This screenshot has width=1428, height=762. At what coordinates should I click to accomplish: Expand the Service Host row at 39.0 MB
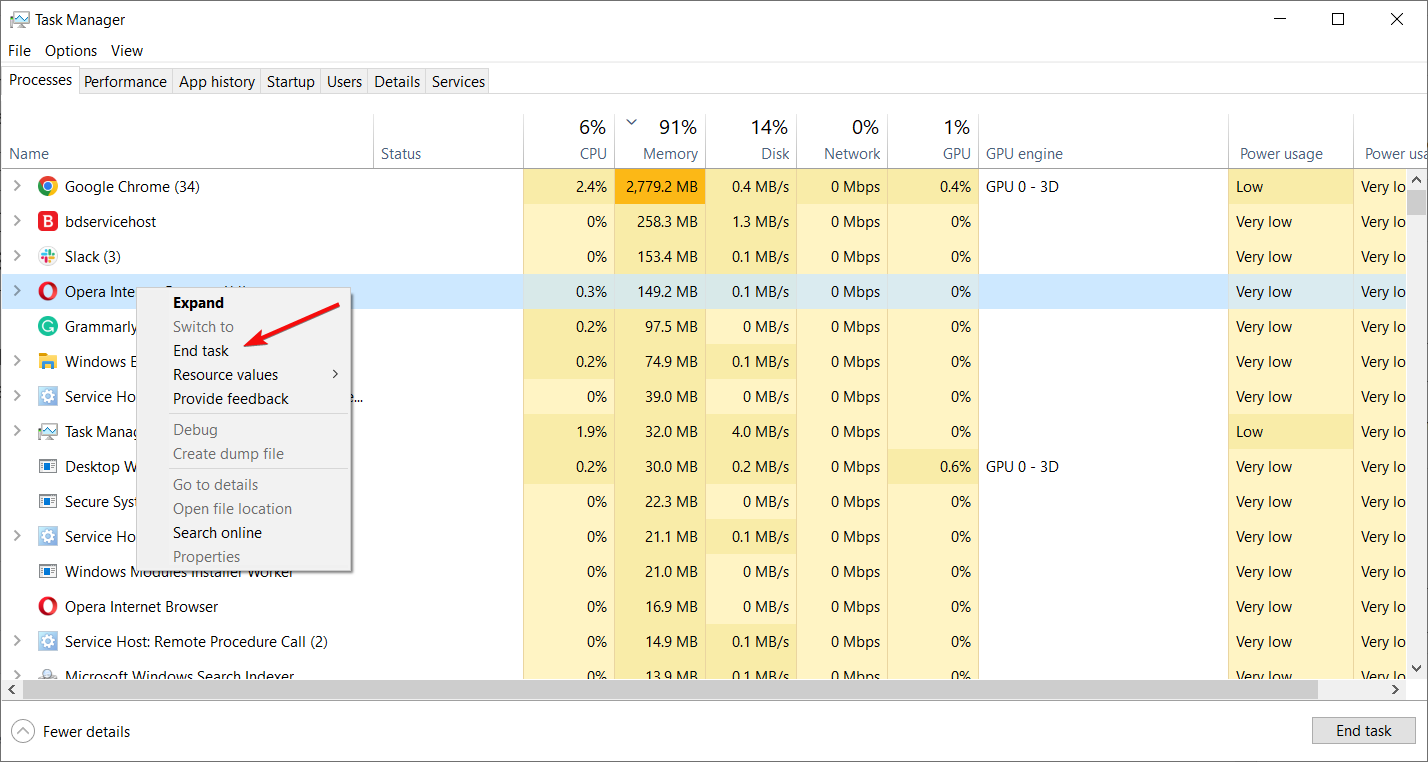point(16,396)
